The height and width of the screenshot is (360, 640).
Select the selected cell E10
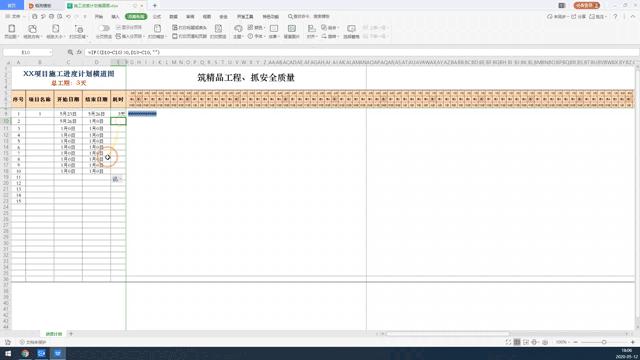tap(118, 121)
